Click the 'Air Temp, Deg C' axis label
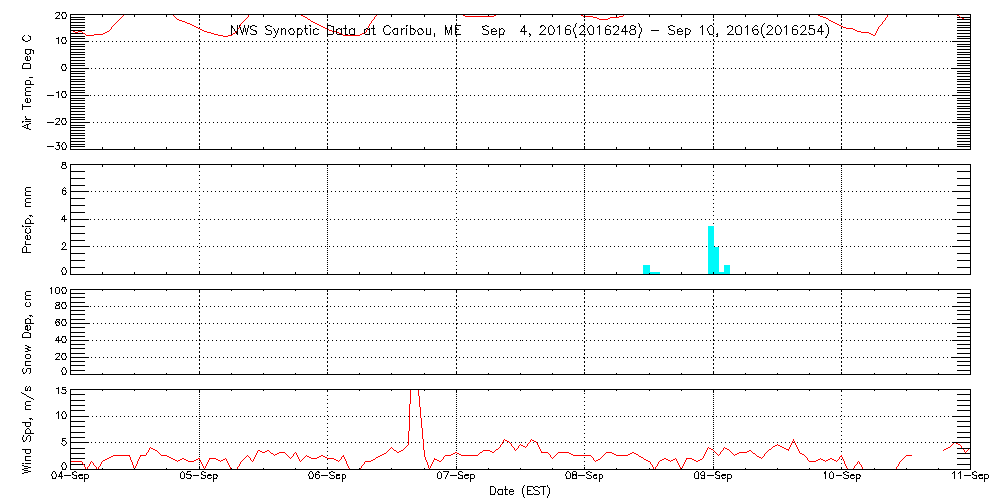The height and width of the screenshot is (500, 1000). (x=28, y=81)
